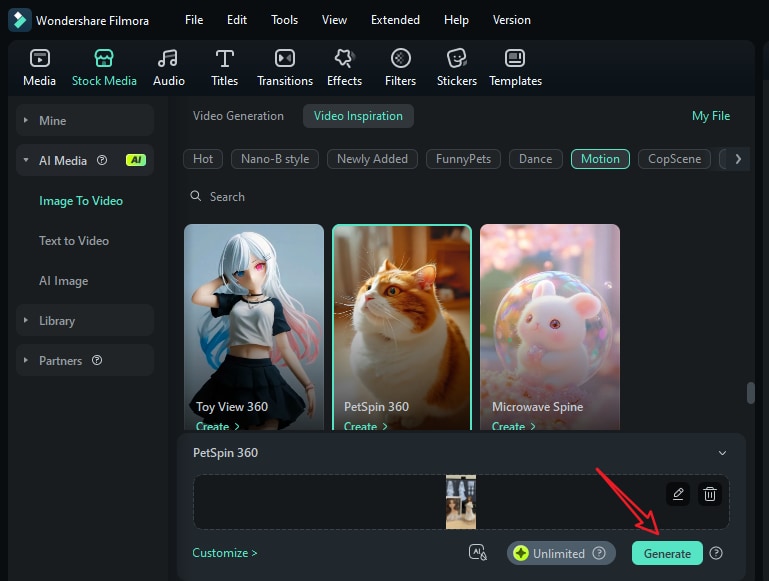Open the Stickers tab
Viewport: 769px width, 581px height.
point(457,68)
